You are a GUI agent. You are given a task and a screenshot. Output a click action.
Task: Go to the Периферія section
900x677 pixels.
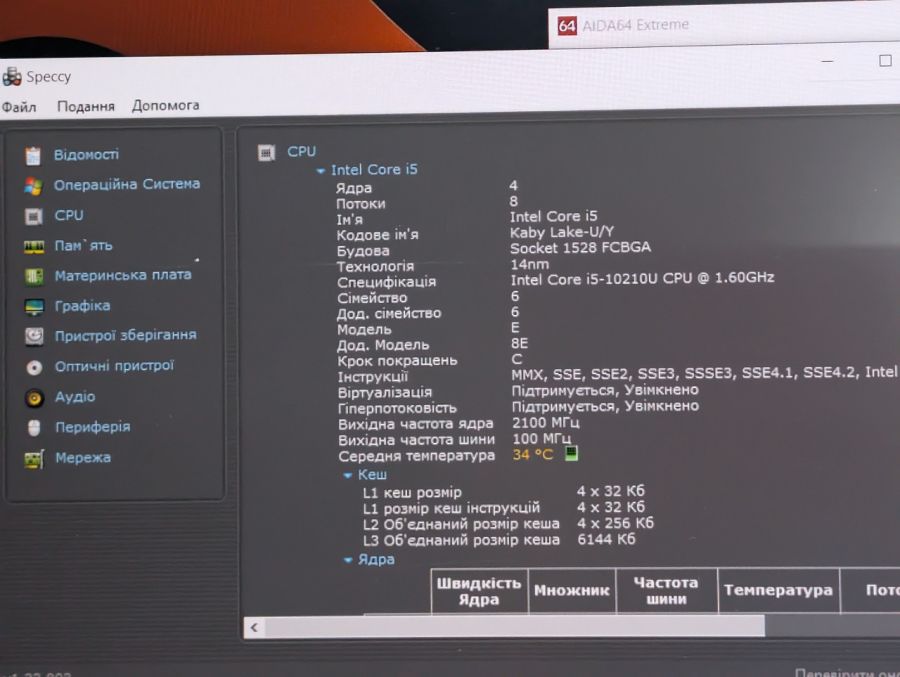tap(92, 427)
